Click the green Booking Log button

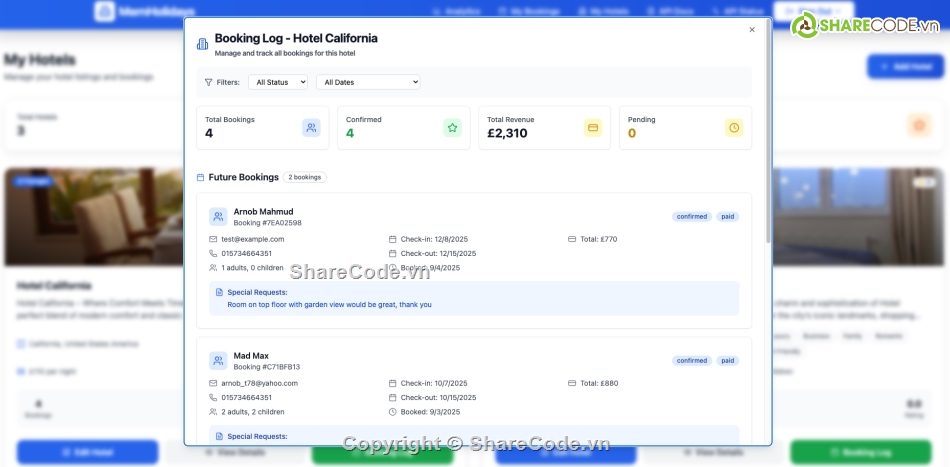pyautogui.click(x=860, y=452)
